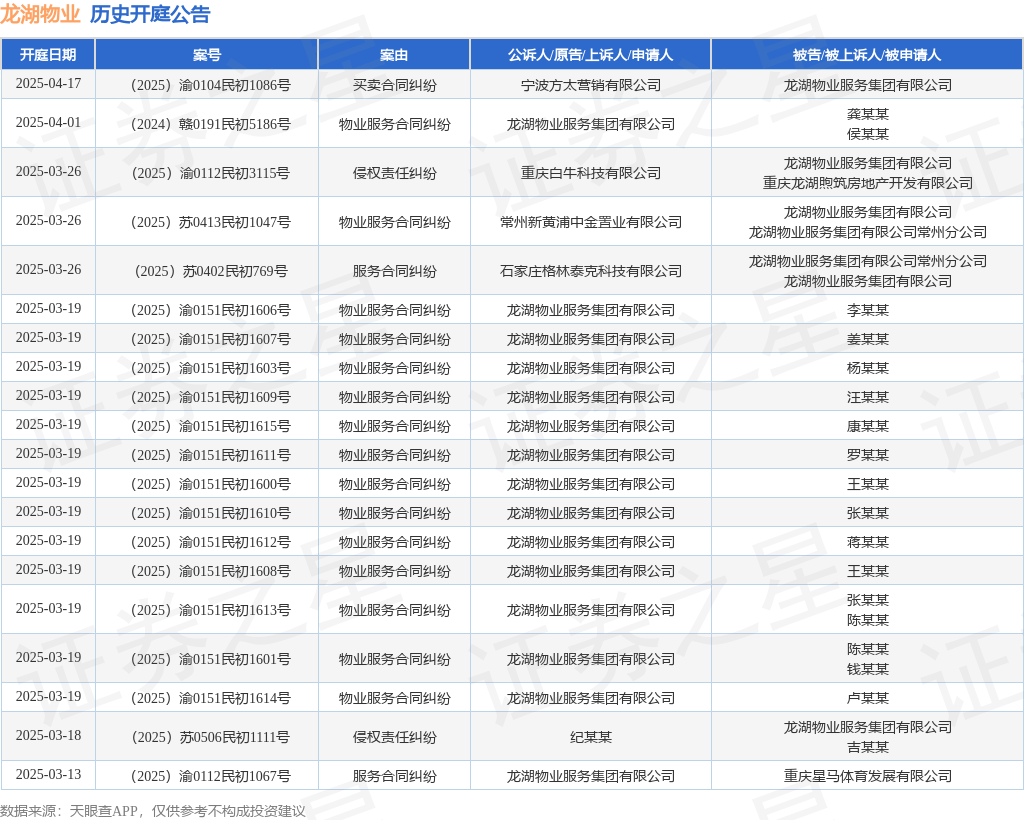Click defendant 龚某某
Screen dimensions: 1024x820
click(868, 114)
